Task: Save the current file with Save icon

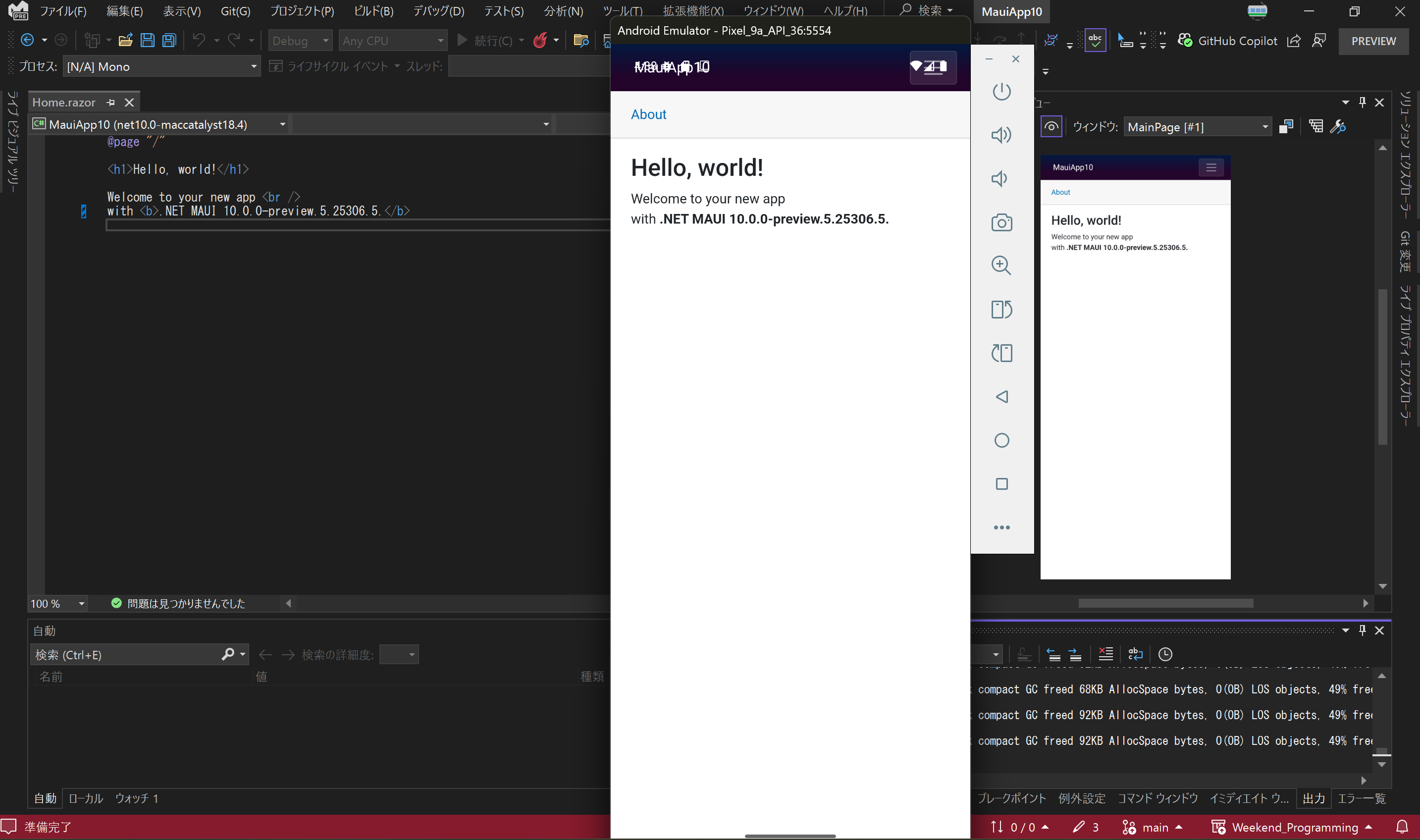Action: 147,40
